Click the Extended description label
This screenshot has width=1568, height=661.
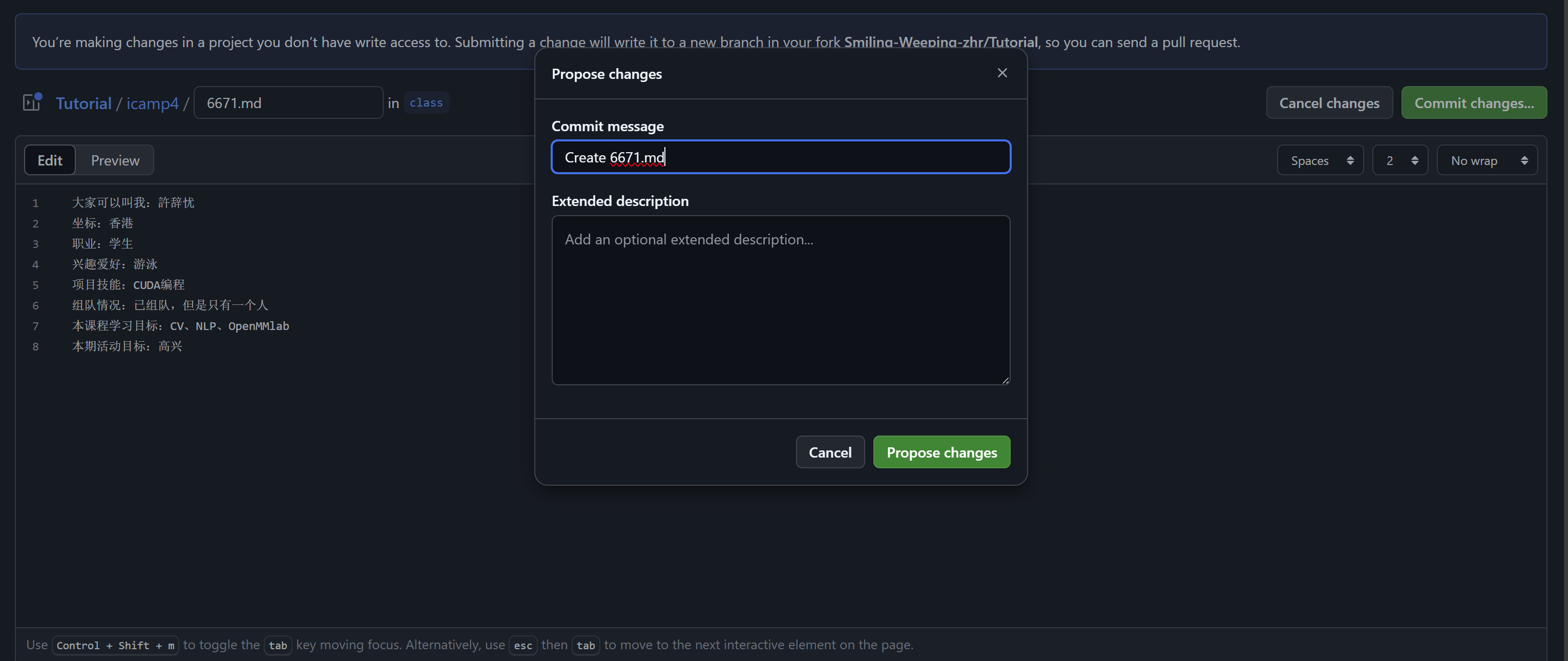(620, 201)
